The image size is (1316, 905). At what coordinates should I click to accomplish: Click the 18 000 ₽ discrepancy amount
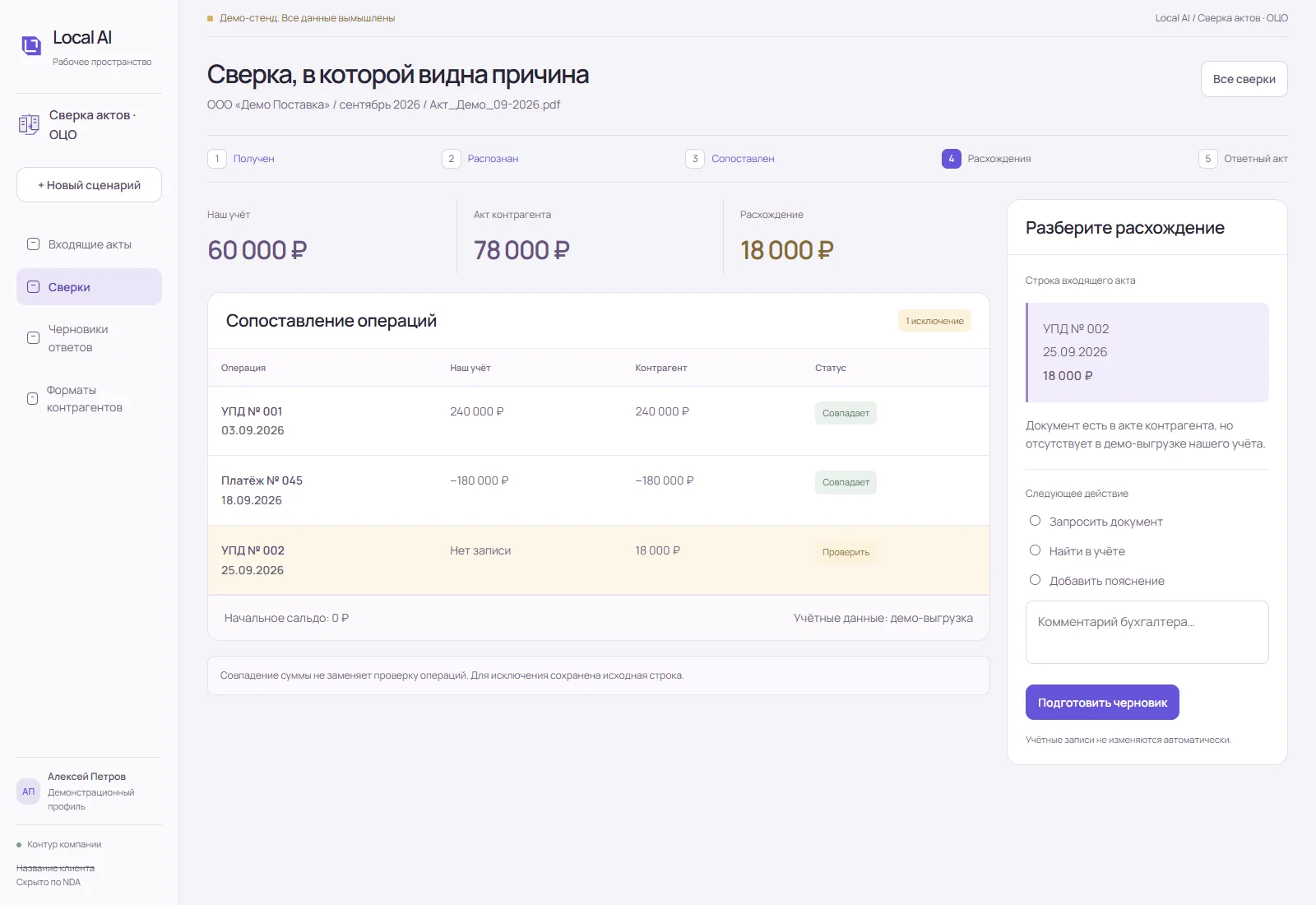(787, 250)
